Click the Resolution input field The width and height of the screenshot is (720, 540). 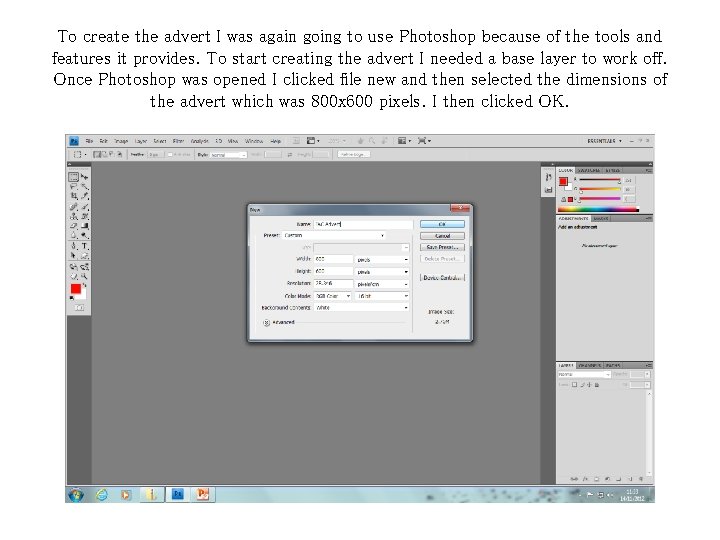tap(333, 284)
